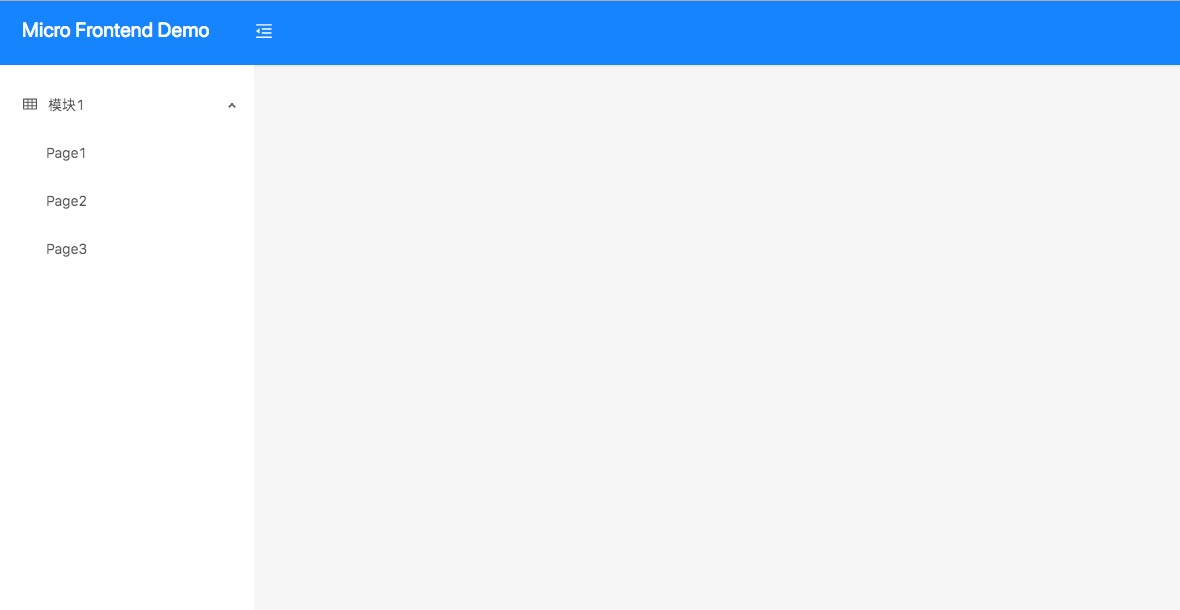The width and height of the screenshot is (1180, 610).
Task: Collapse the sidebar with the menu-fold icon
Action: pos(264,31)
